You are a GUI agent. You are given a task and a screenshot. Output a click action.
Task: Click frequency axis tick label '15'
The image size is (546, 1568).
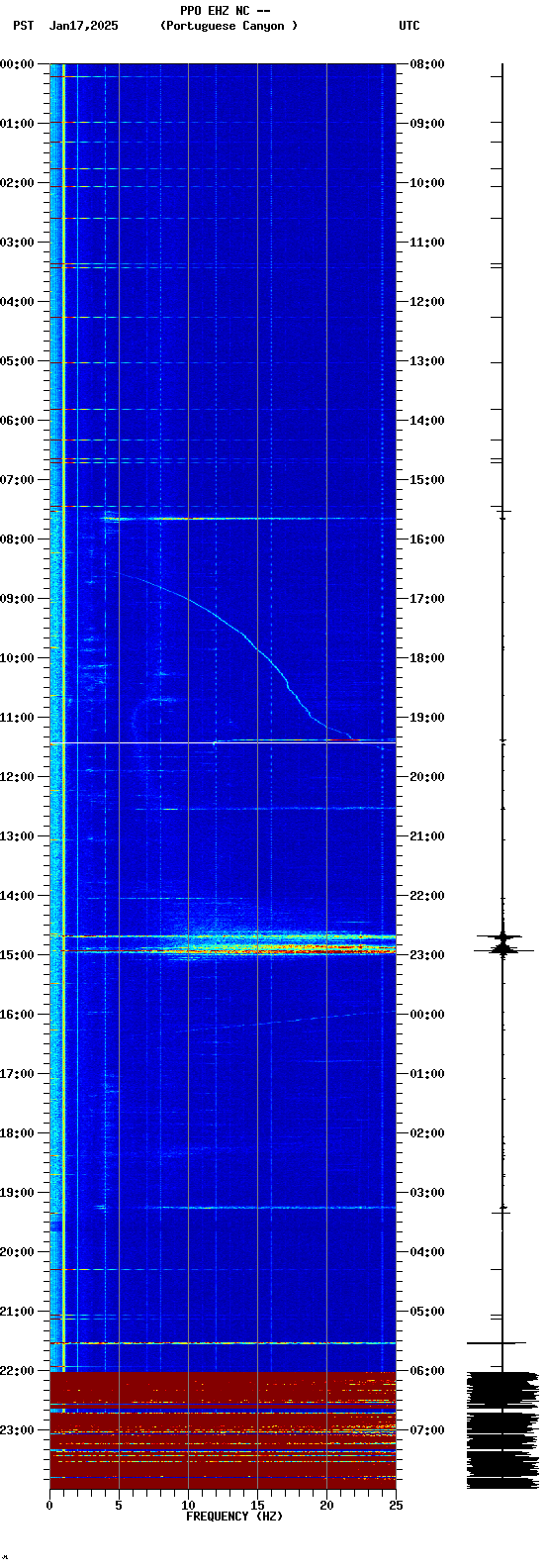click(x=257, y=1506)
